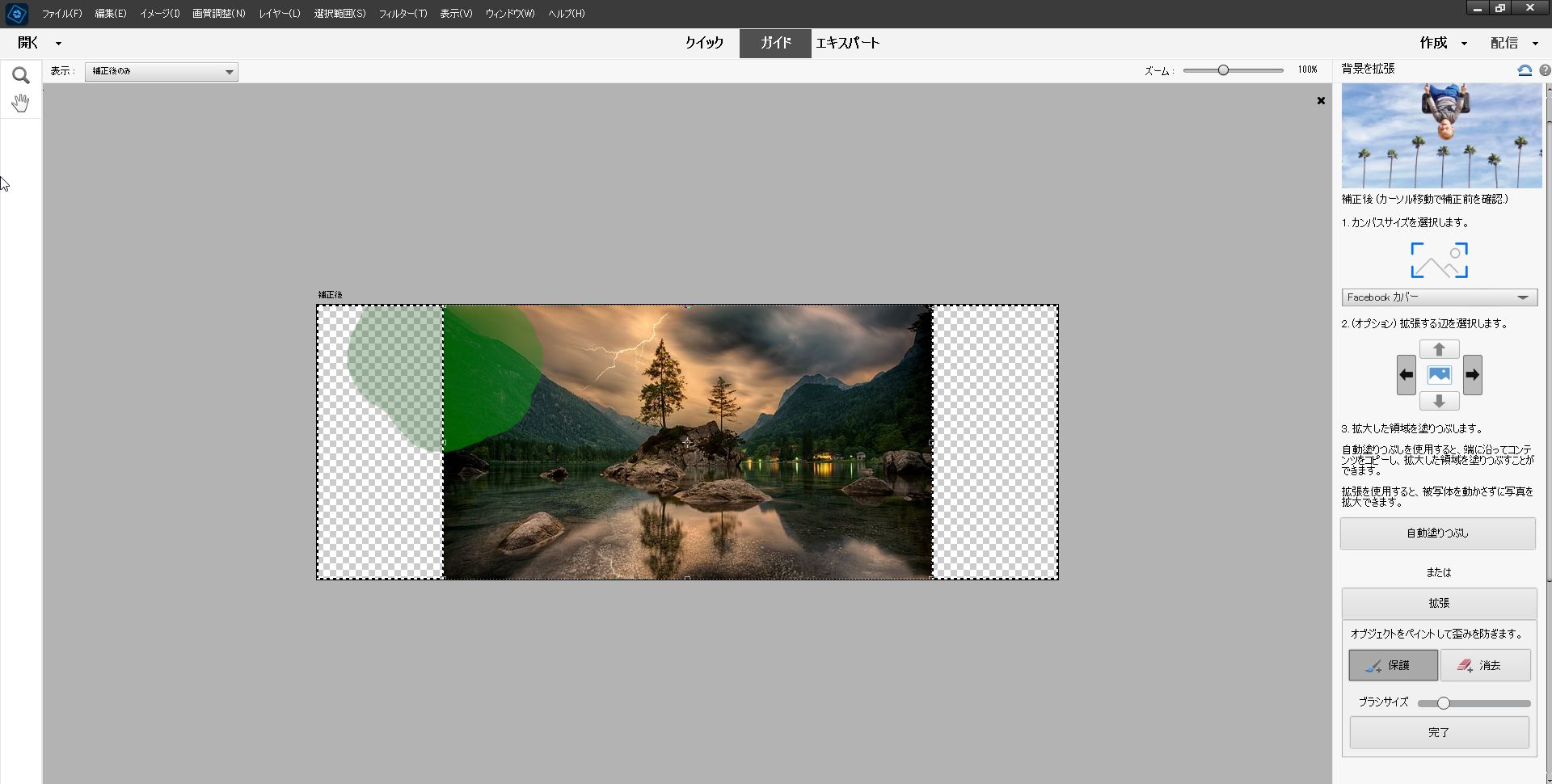1552x784 pixels.
Task: Open the イメージ(I) menu
Action: pos(160,14)
